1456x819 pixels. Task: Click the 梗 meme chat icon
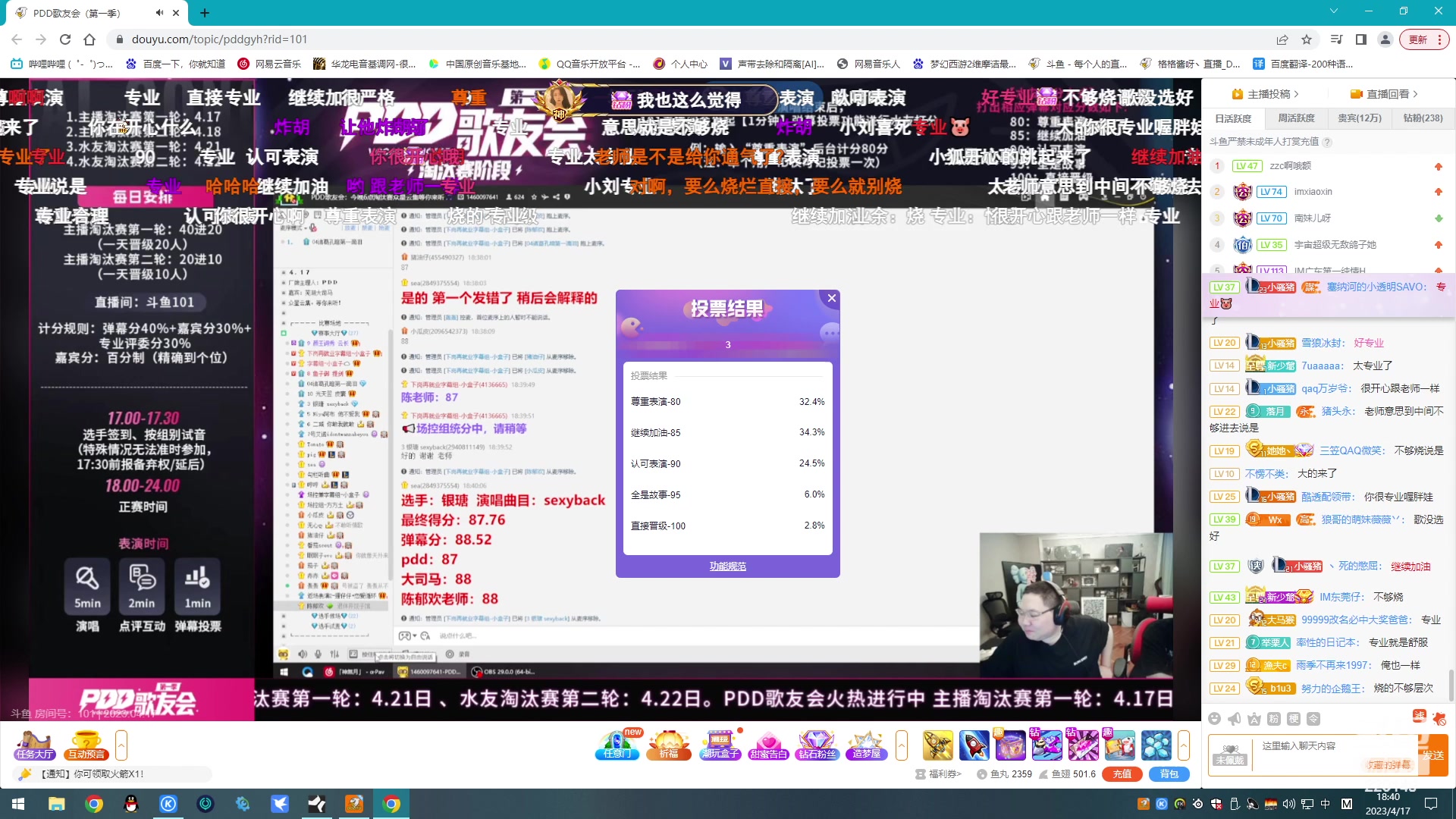tap(1294, 719)
